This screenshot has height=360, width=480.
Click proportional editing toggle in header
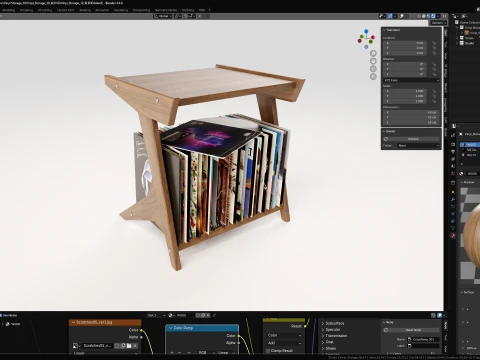coord(200,16)
